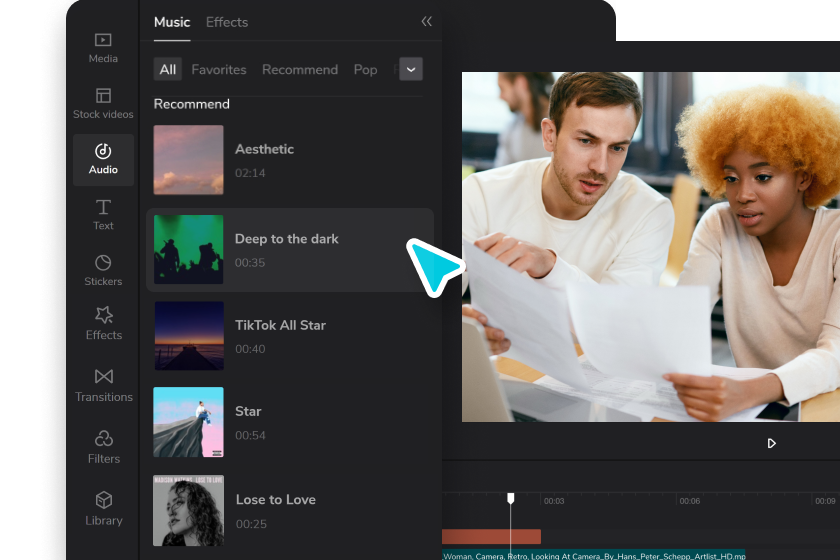
Task: Select the 'Lose to Love' title
Action: pyautogui.click(x=275, y=499)
